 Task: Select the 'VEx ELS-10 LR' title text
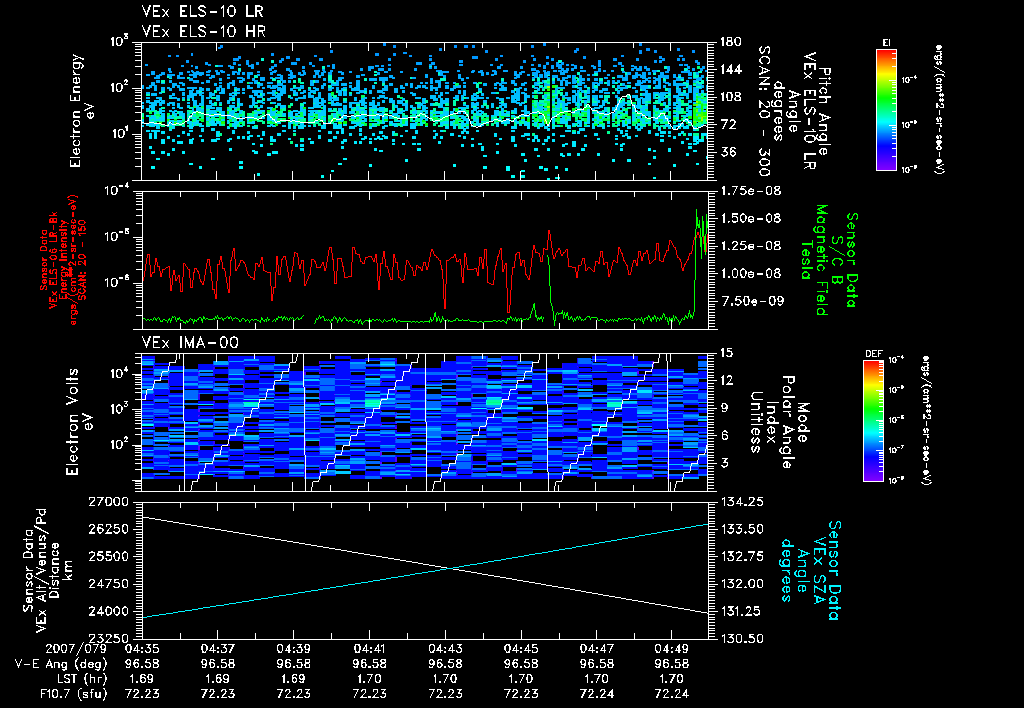(202, 12)
